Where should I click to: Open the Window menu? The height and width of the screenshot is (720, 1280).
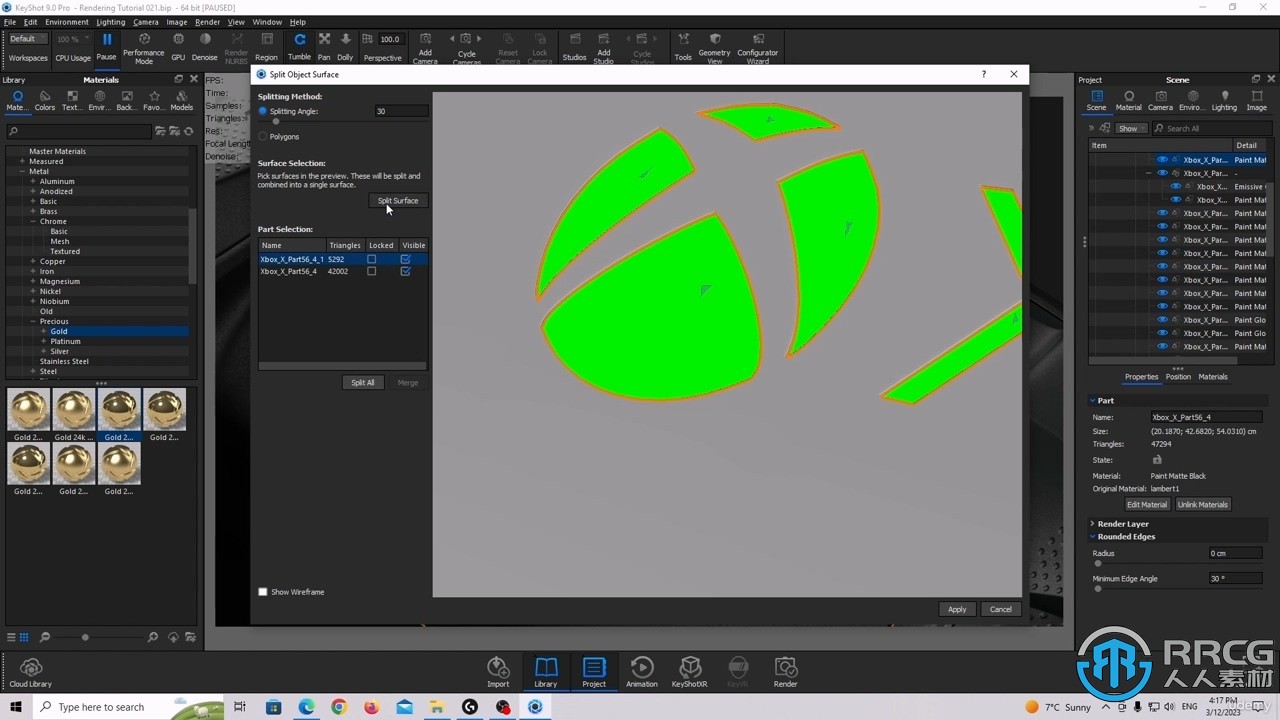coord(267,21)
